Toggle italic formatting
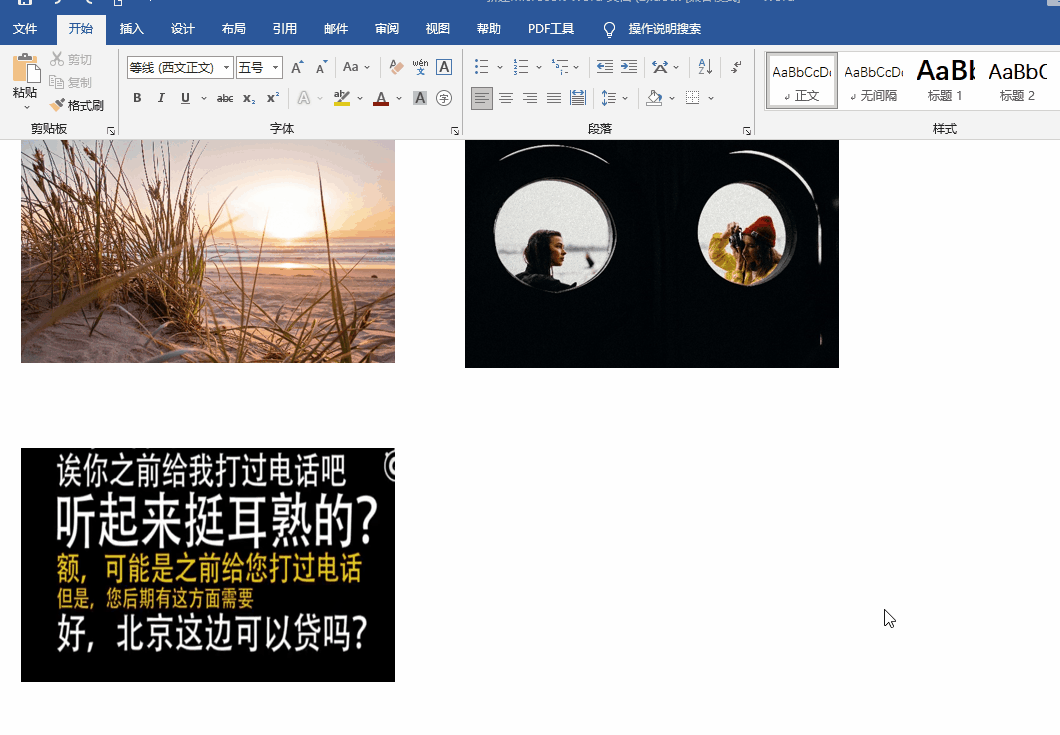1060x735 pixels. pyautogui.click(x=161, y=98)
